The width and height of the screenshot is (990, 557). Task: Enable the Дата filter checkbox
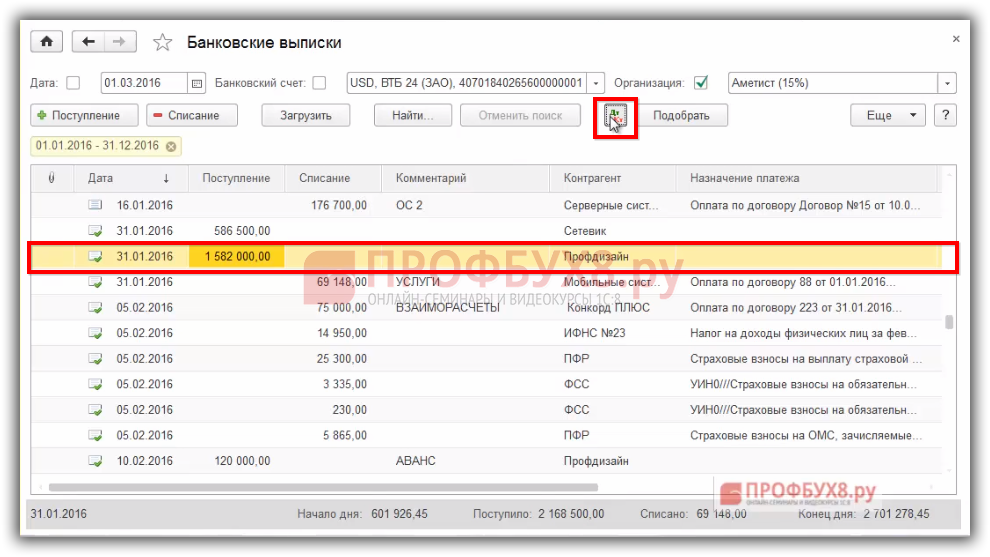(x=73, y=83)
